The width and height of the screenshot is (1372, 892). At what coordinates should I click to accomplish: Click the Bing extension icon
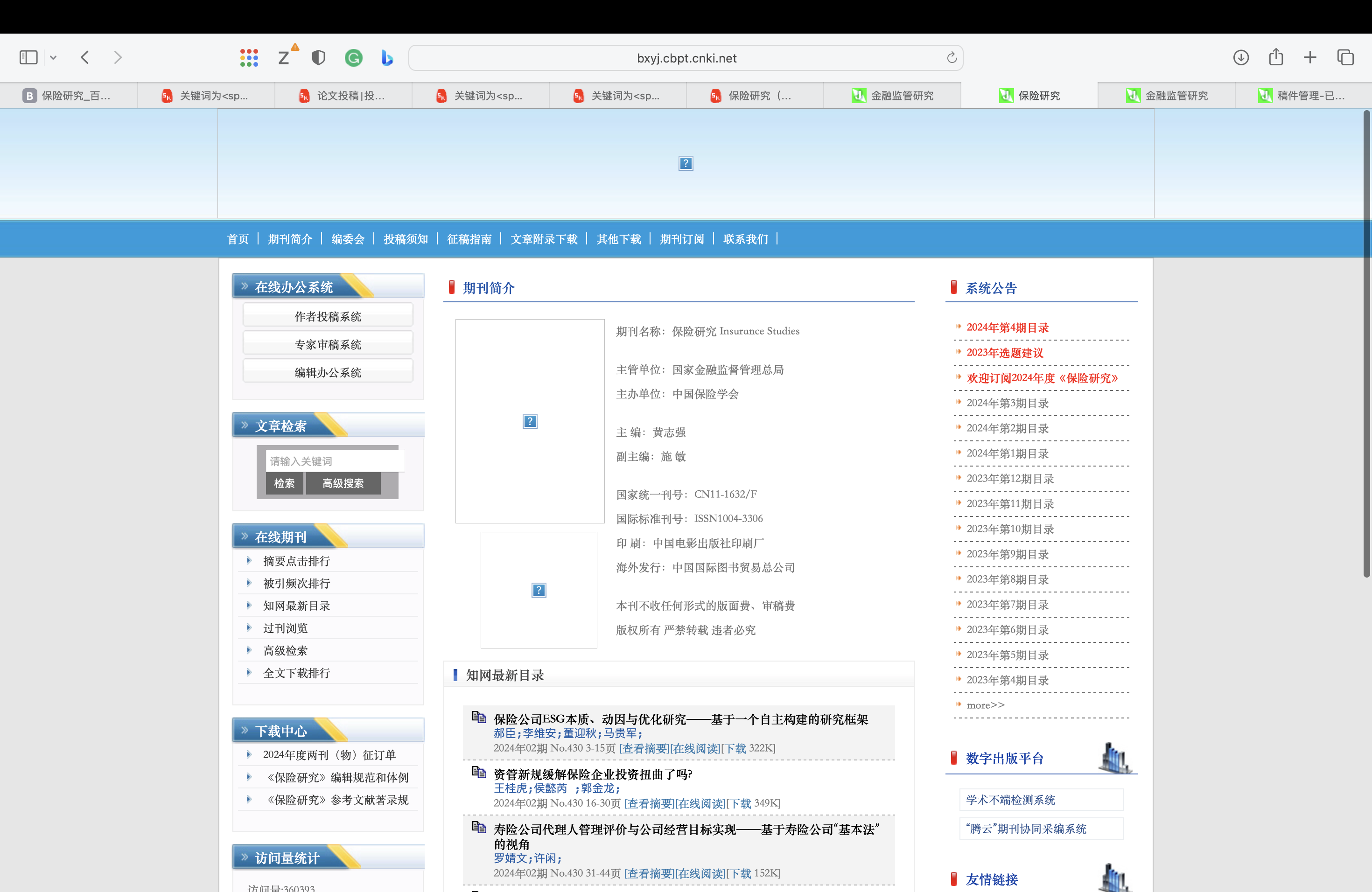[x=387, y=58]
